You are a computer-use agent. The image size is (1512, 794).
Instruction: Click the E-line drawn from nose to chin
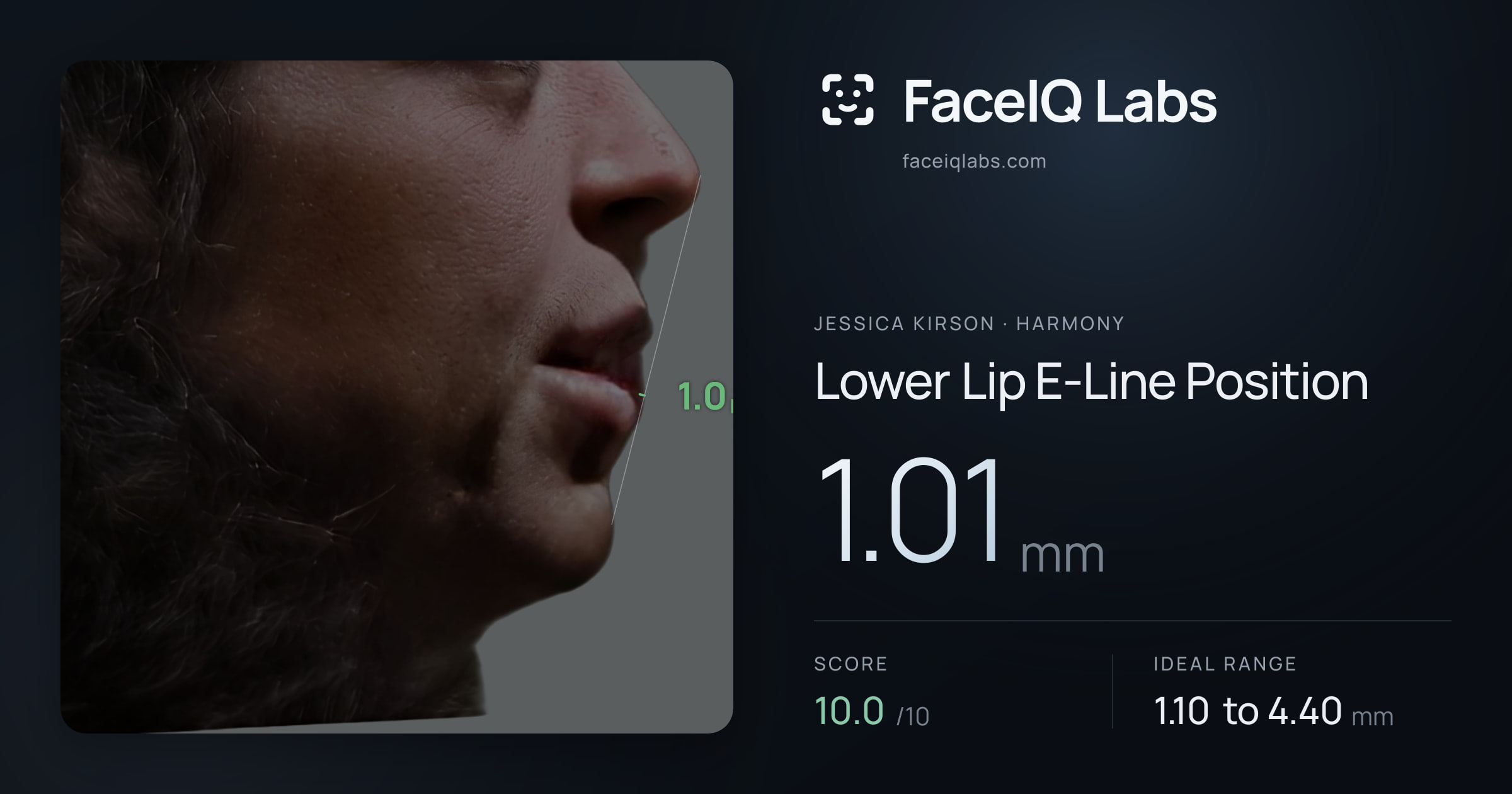656,350
